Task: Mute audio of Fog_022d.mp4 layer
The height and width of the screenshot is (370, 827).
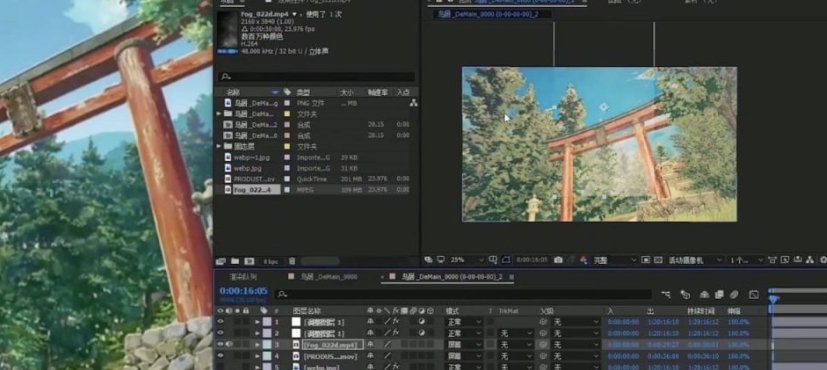Action: pos(229,345)
